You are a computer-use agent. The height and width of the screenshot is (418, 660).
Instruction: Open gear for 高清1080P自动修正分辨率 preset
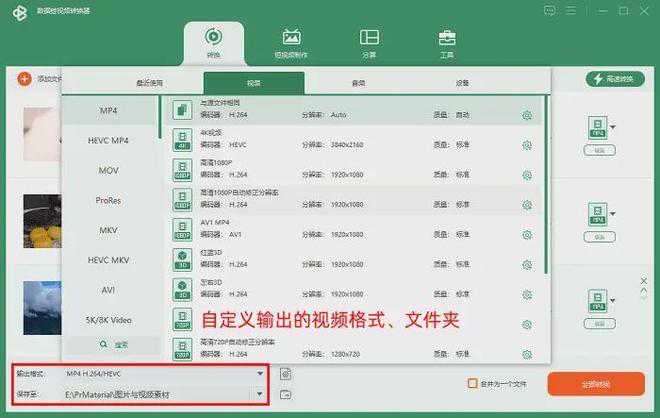527,205
